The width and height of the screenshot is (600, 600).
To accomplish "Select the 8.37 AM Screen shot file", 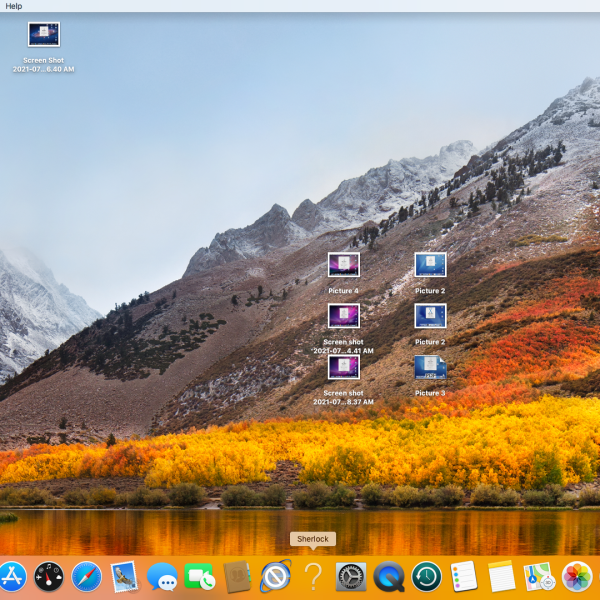I will pos(343,368).
